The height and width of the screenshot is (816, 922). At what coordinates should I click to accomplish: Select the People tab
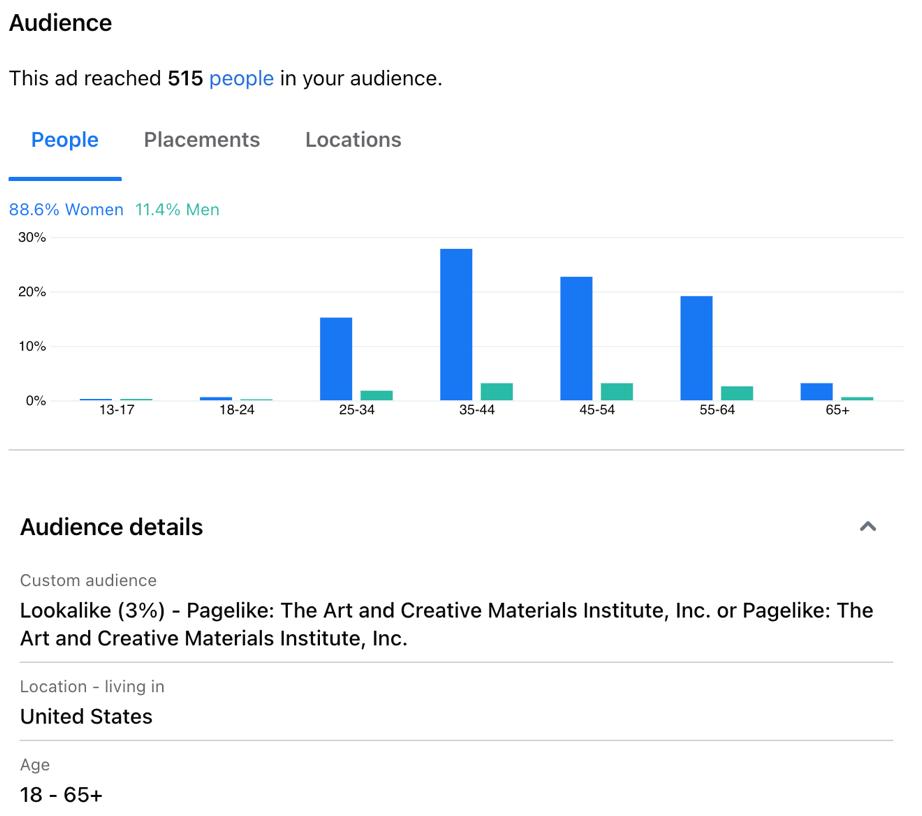[65, 140]
